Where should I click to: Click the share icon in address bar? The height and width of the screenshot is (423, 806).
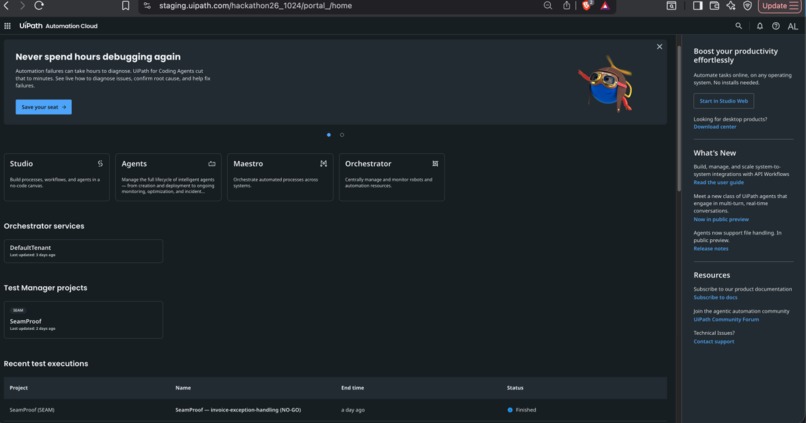[x=566, y=6]
